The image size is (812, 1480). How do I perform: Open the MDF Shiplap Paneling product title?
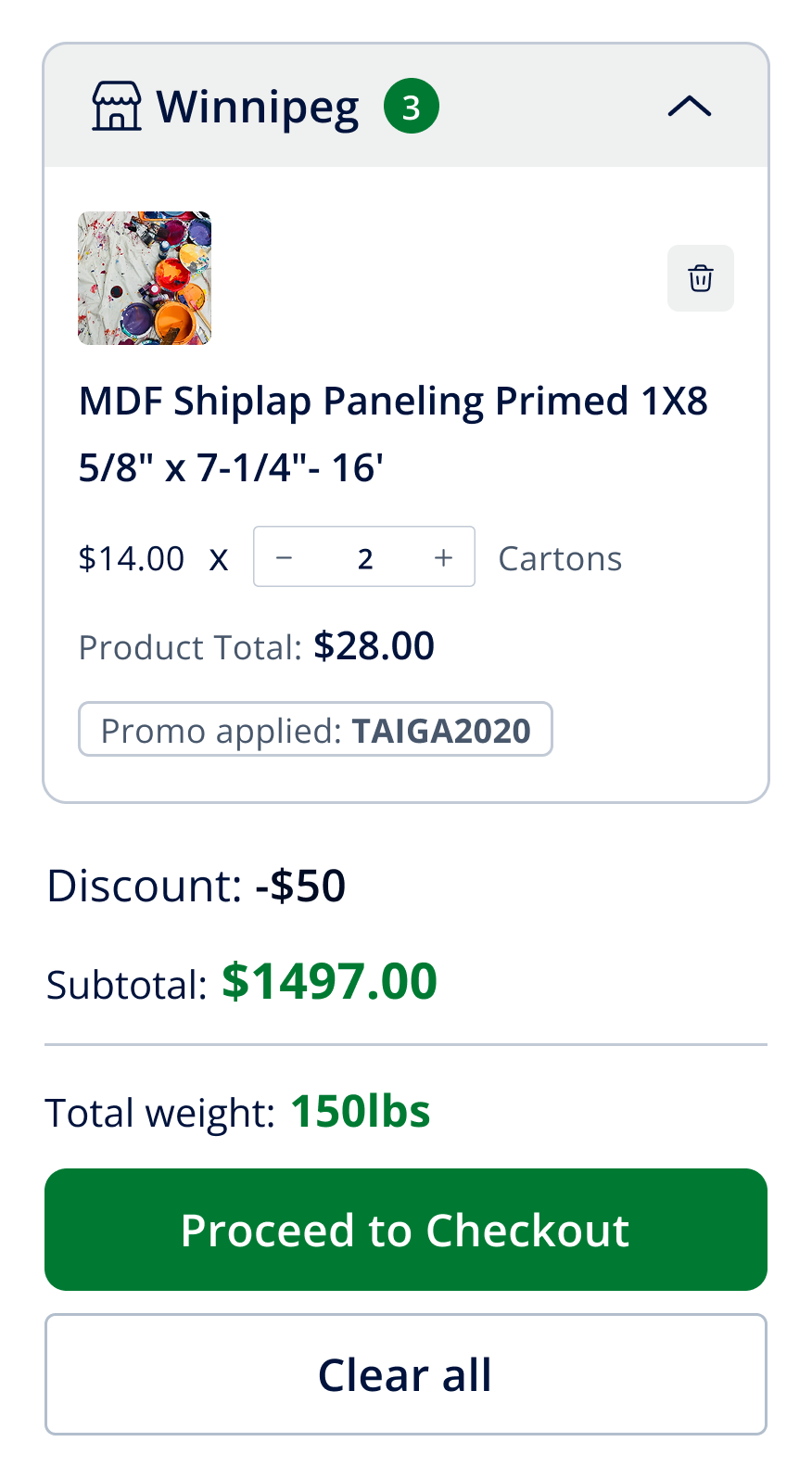393,402
